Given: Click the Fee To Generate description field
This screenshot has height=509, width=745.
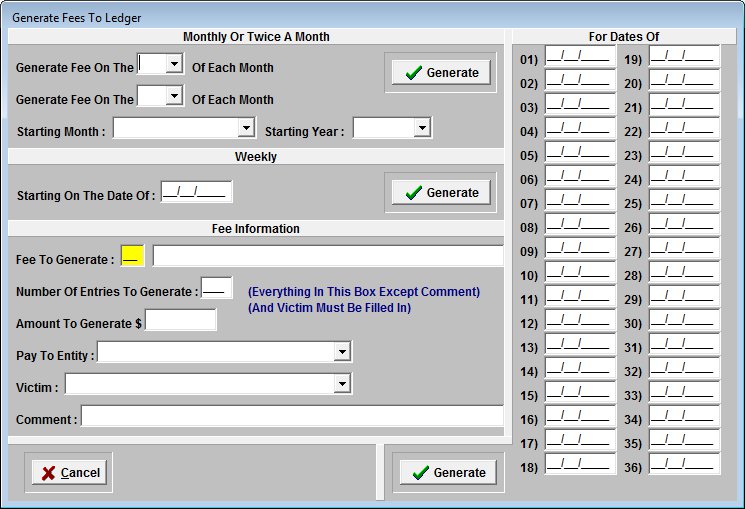Looking at the screenshot, I should click(x=327, y=257).
